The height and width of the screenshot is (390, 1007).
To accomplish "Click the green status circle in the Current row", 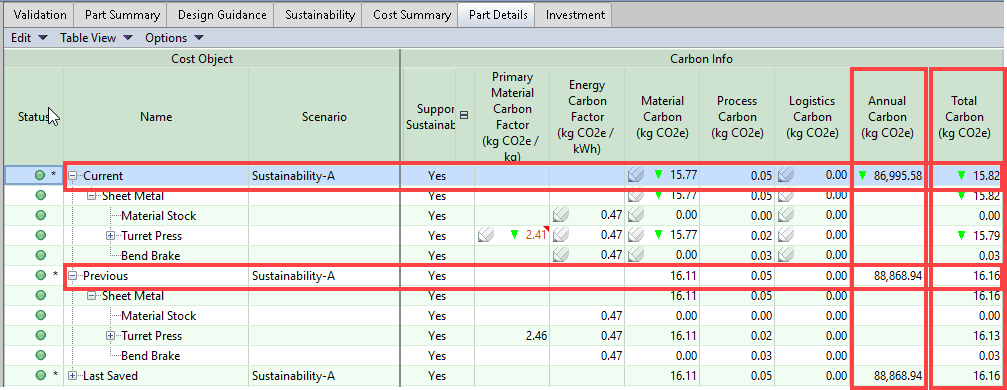I will [x=40, y=175].
